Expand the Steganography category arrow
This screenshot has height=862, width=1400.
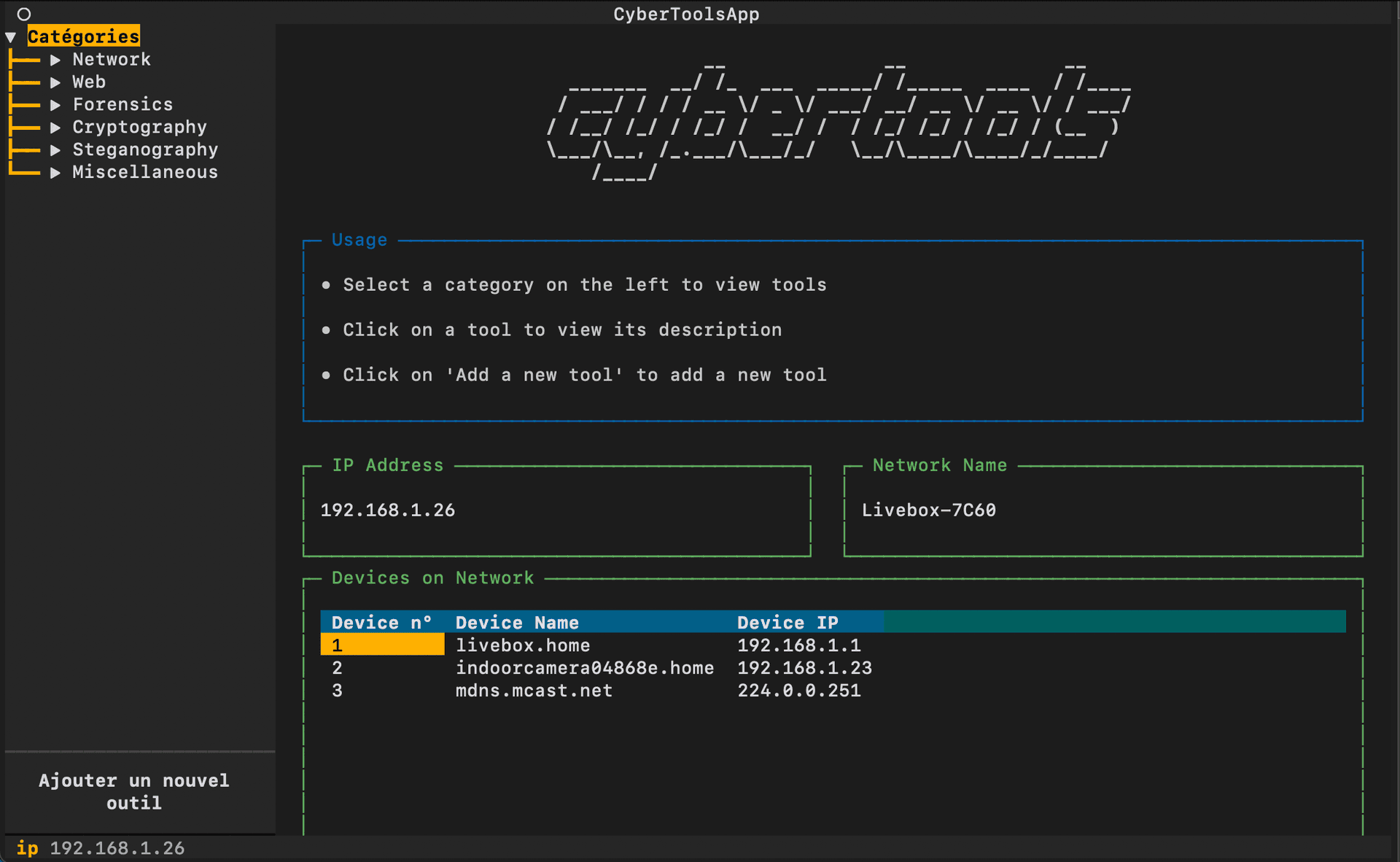point(55,150)
